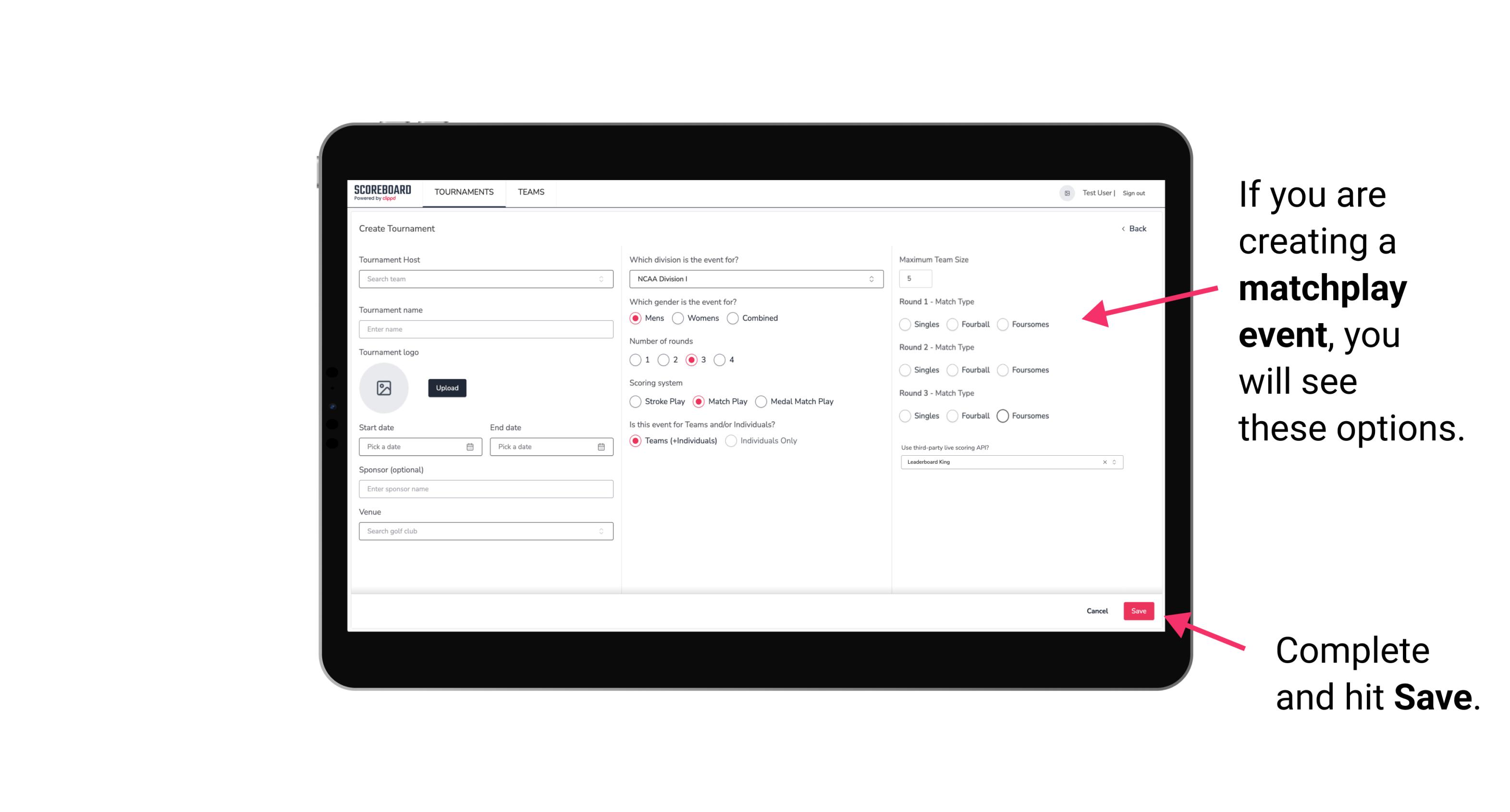
Task: Select the Womens gender radio button
Action: tap(679, 318)
